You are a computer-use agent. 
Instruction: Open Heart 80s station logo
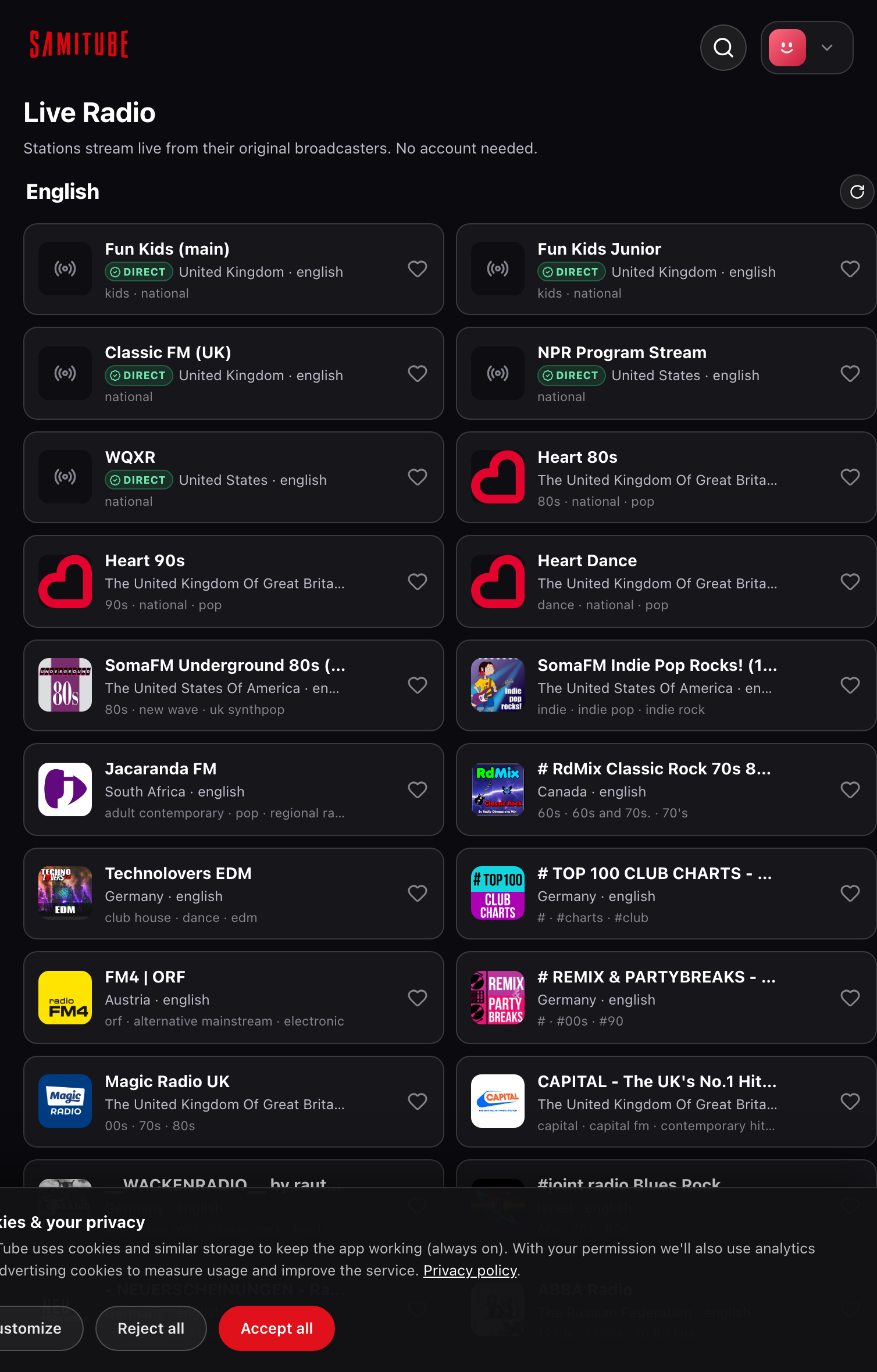coord(498,477)
